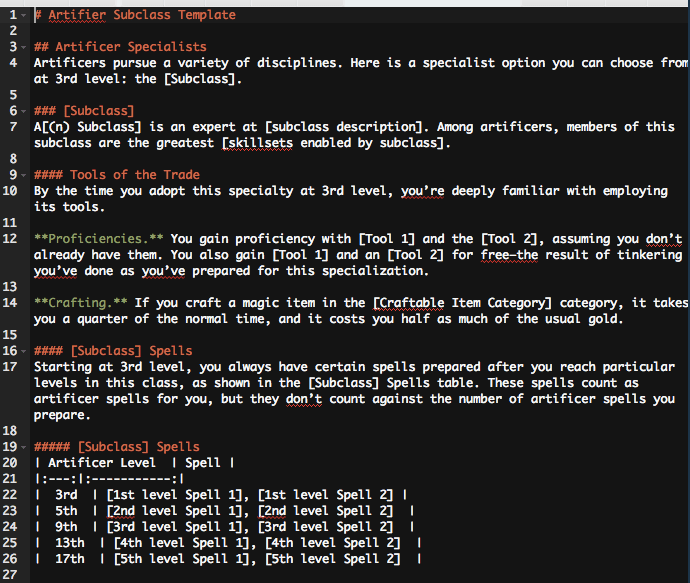Screen dimensions: 690x583
Task: Collapse the fold arrow on line 1
Action: 22,15
